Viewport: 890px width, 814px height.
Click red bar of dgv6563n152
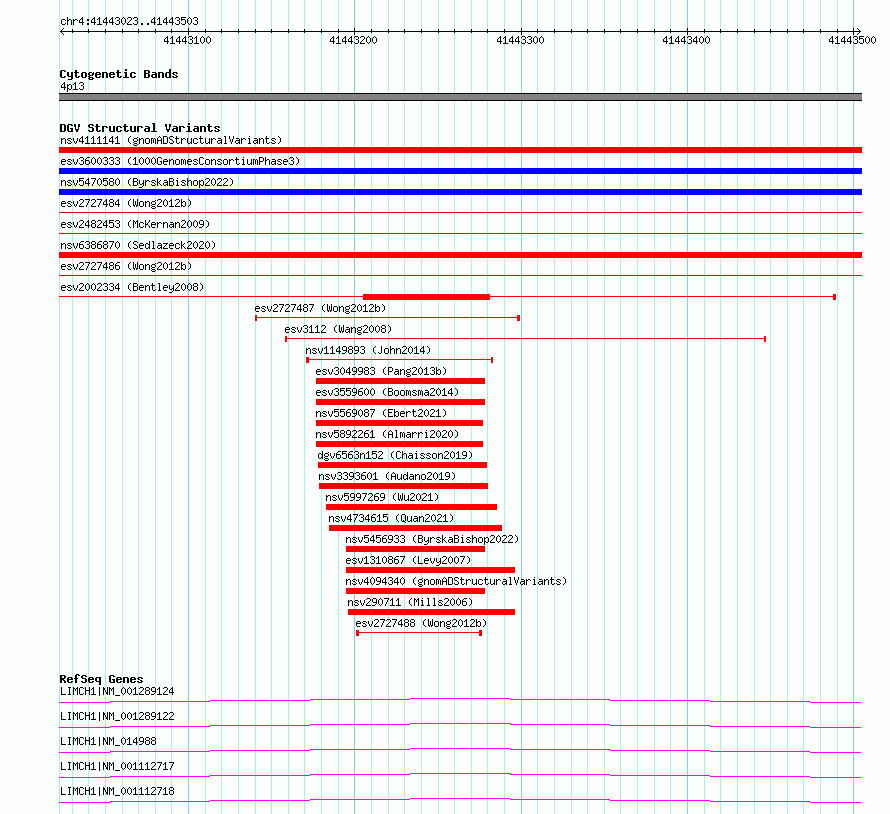[x=402, y=465]
